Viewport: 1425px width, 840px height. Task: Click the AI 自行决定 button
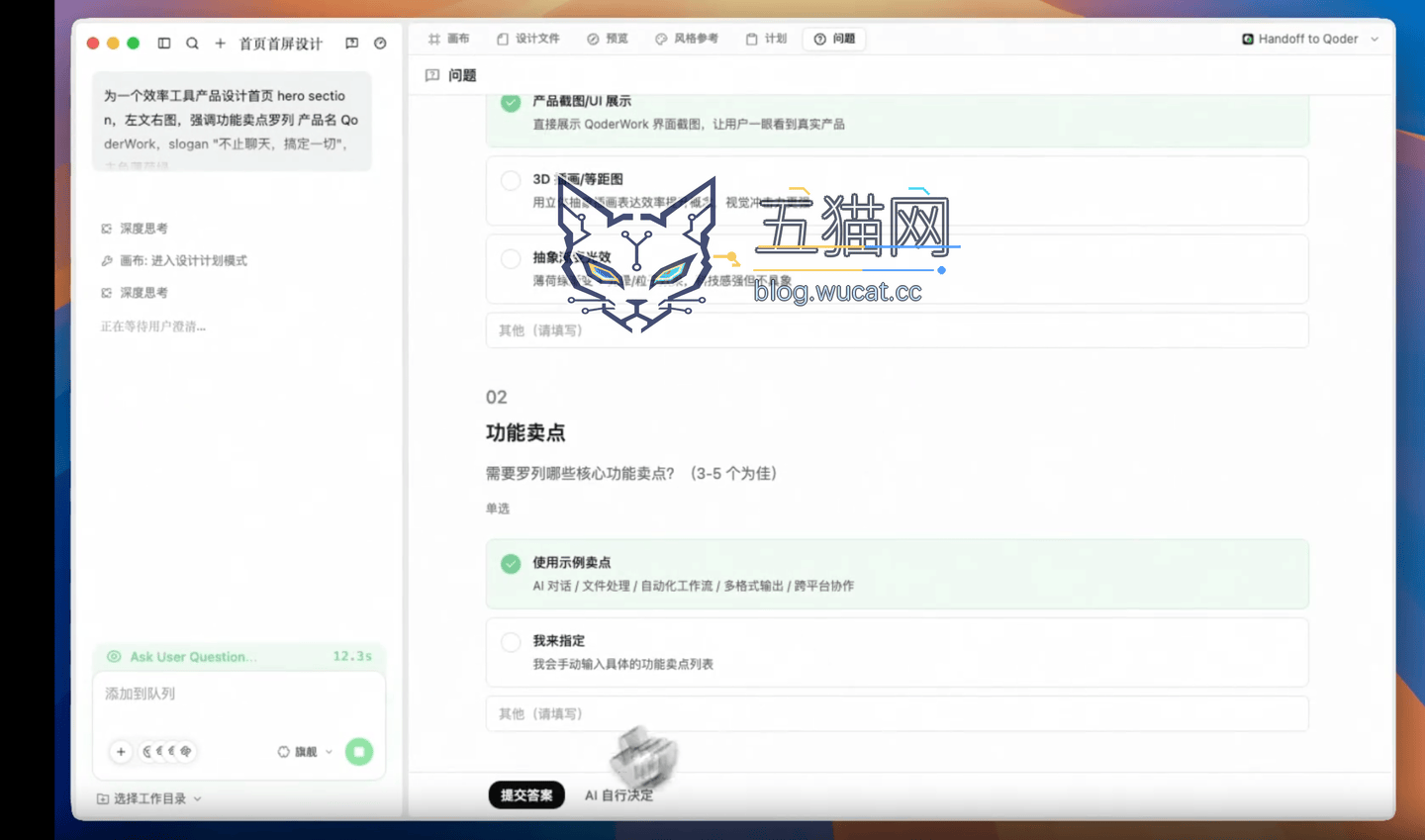(x=618, y=795)
